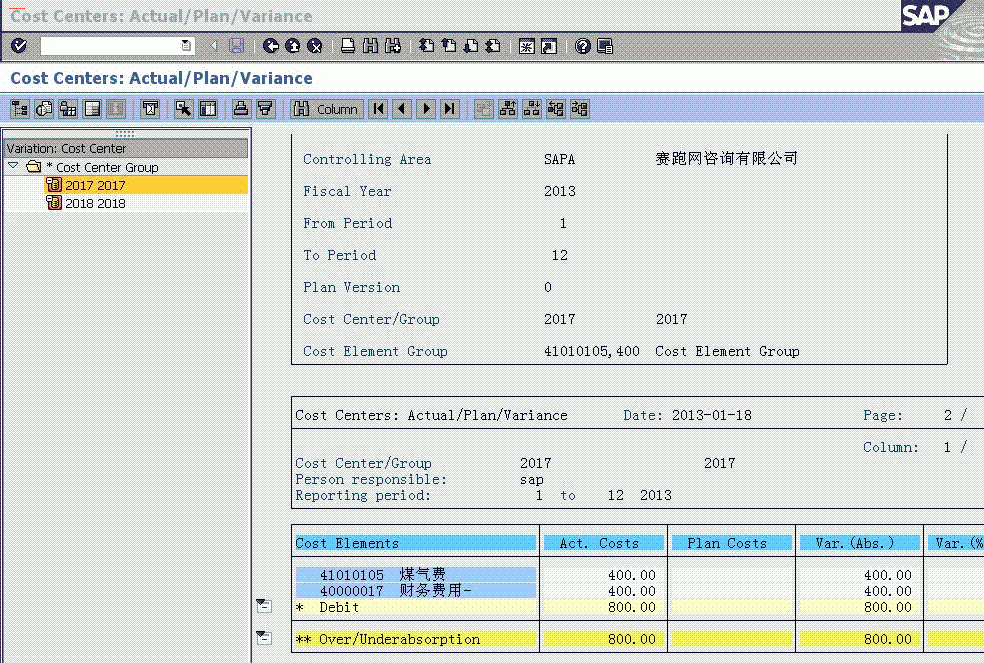Go to Last Page icon

493,46
